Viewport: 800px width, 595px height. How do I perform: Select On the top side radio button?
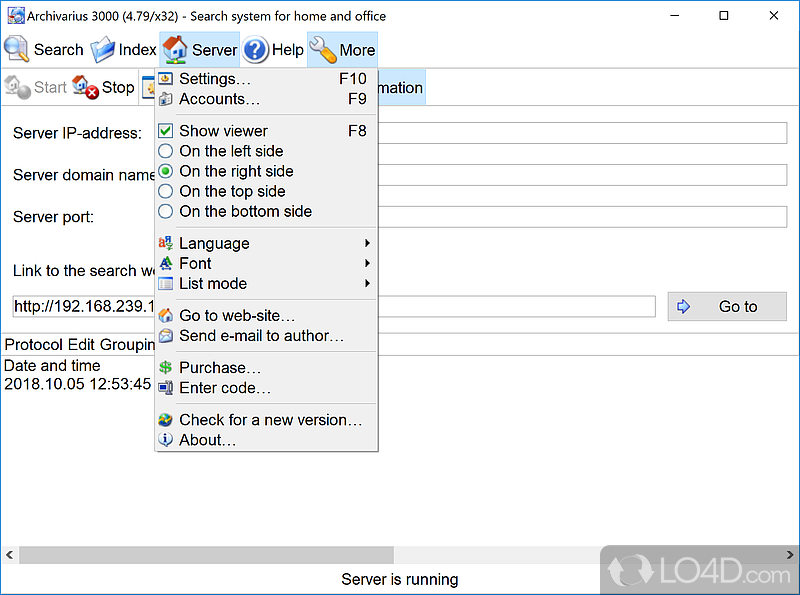pos(165,191)
